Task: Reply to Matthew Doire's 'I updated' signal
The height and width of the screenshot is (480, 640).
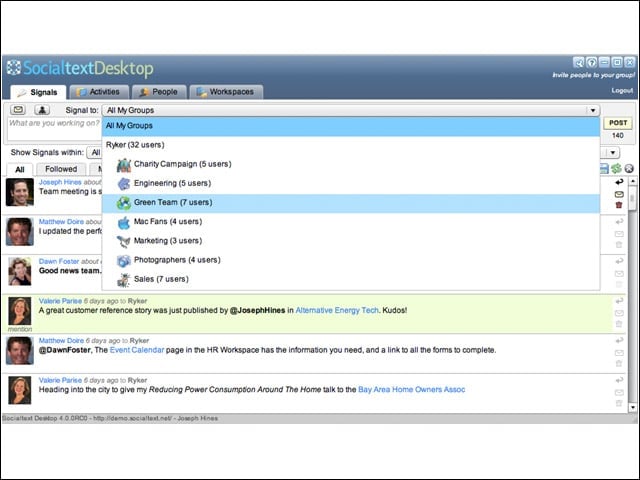Action: [x=619, y=222]
